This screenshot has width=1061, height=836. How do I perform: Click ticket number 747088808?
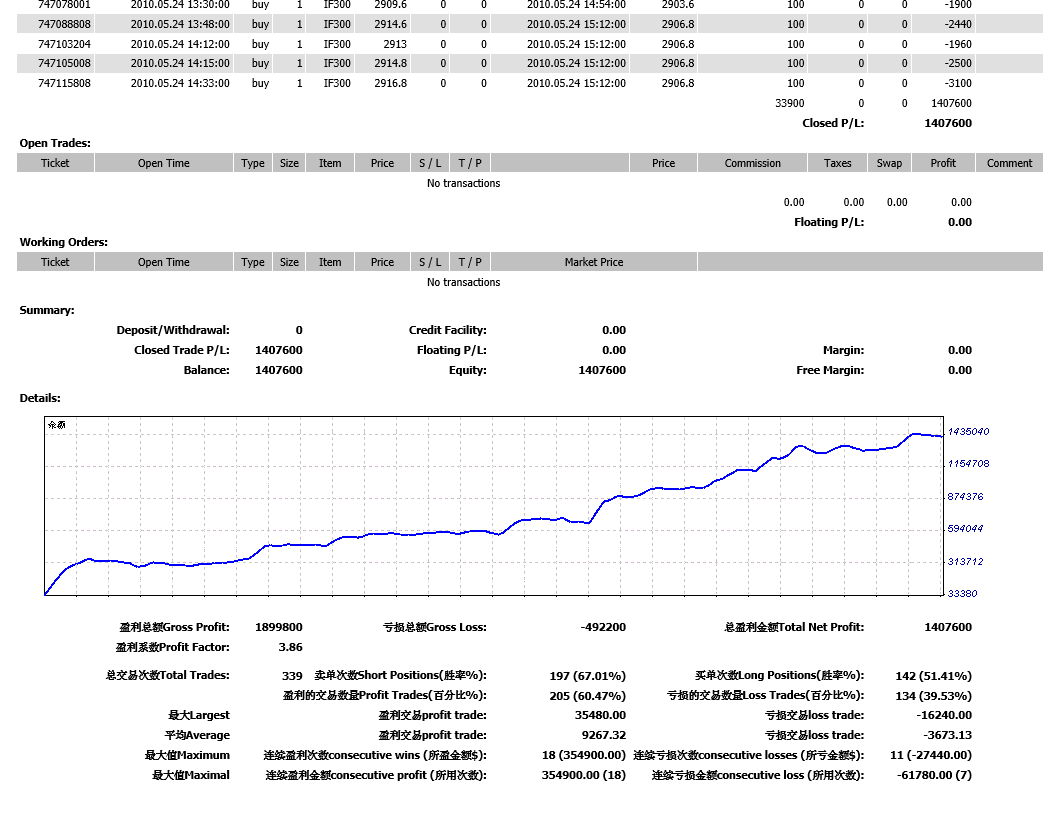coord(64,24)
